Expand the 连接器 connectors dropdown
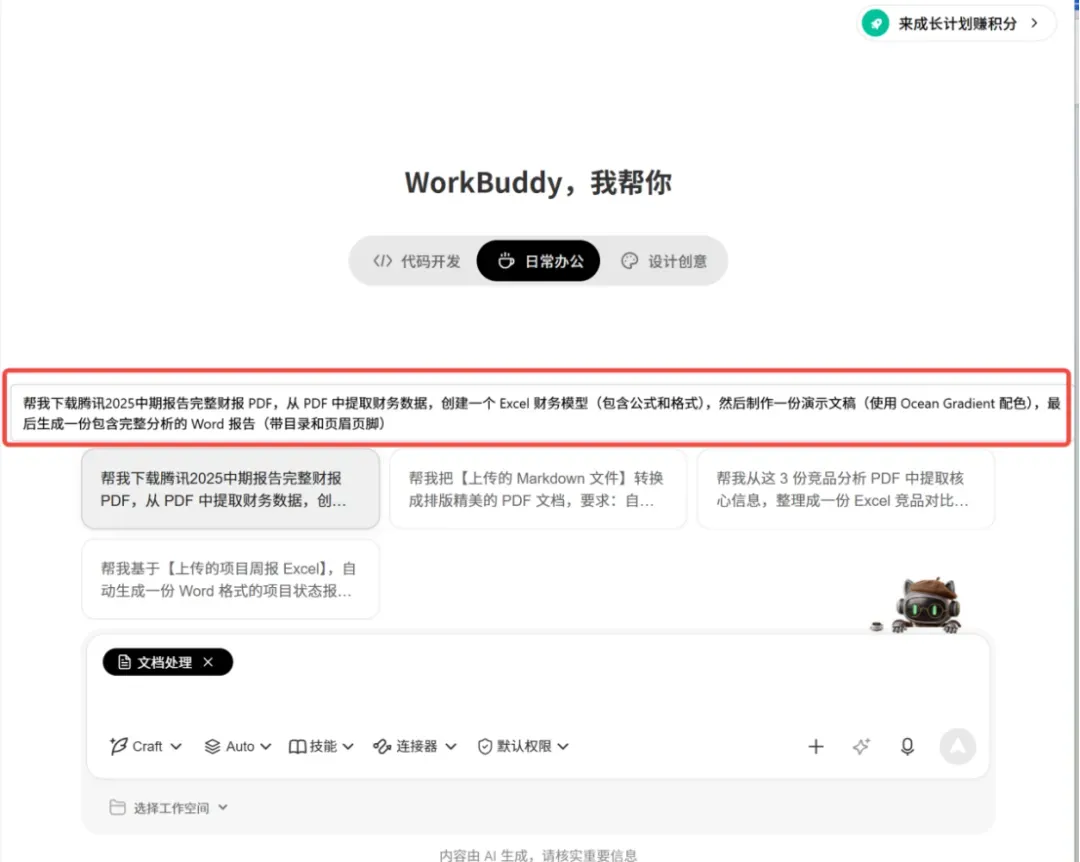The image size is (1080, 862). [x=415, y=746]
